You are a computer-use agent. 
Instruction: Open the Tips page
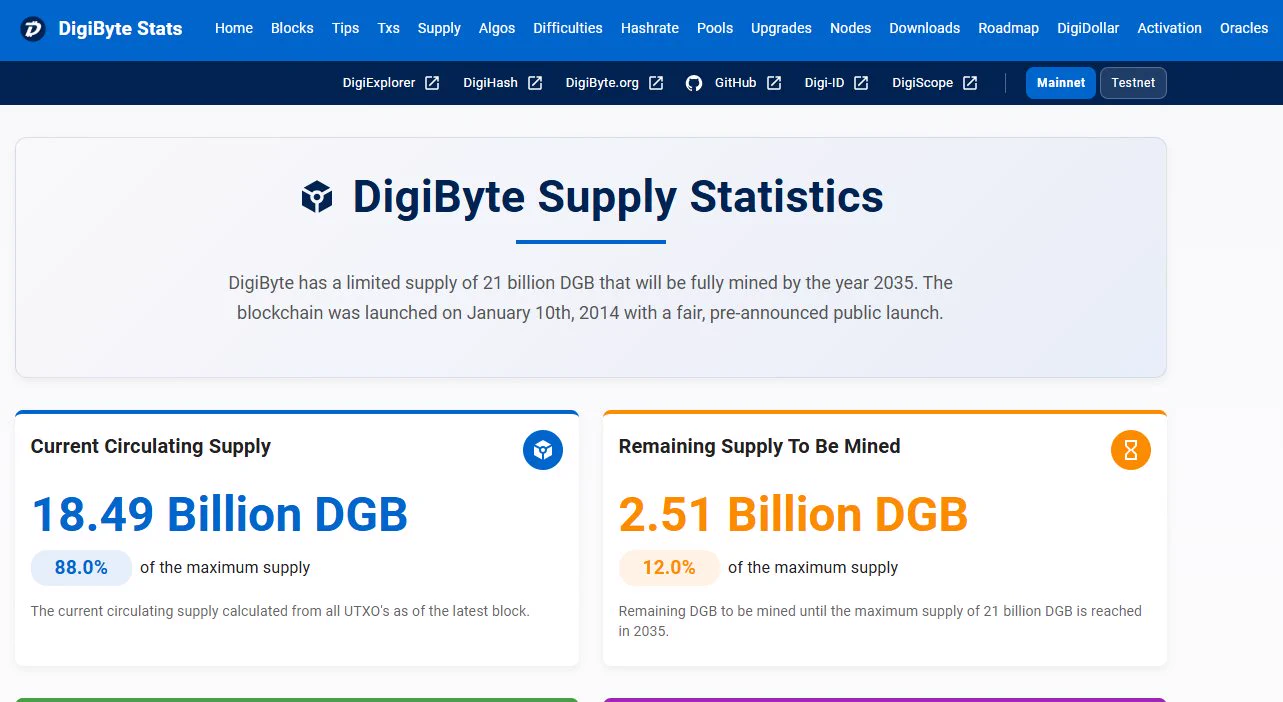click(346, 29)
